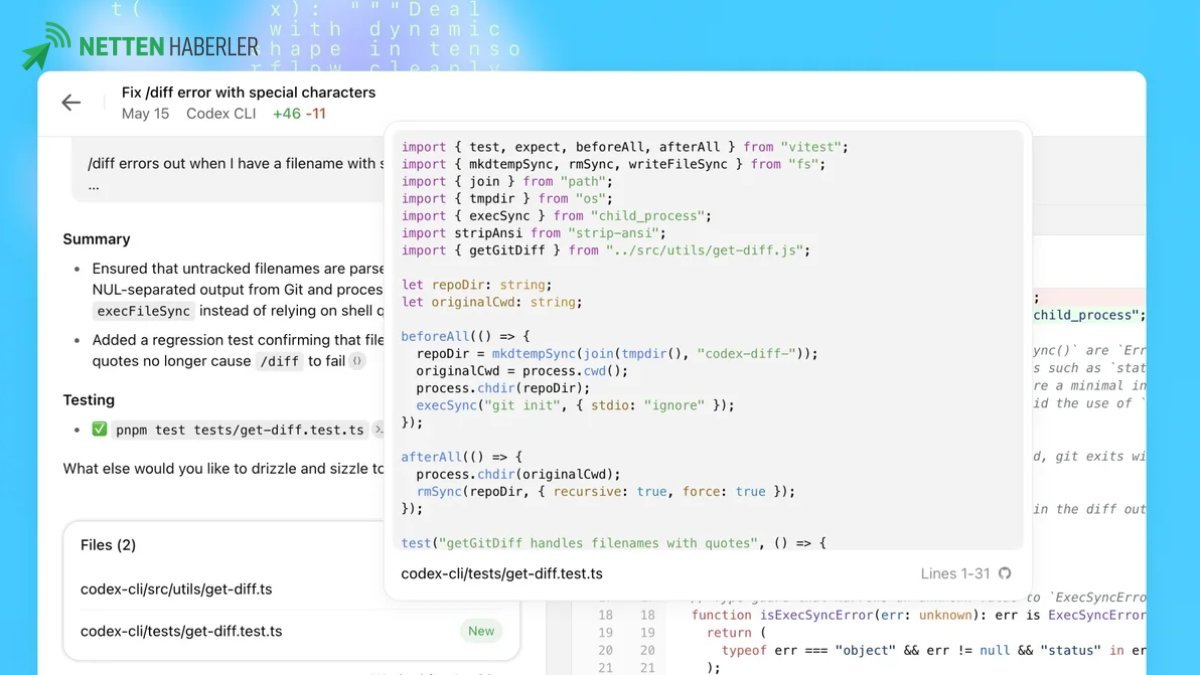Click the "execFileSync" inline code chip
The image size is (1200, 675).
pos(144,311)
